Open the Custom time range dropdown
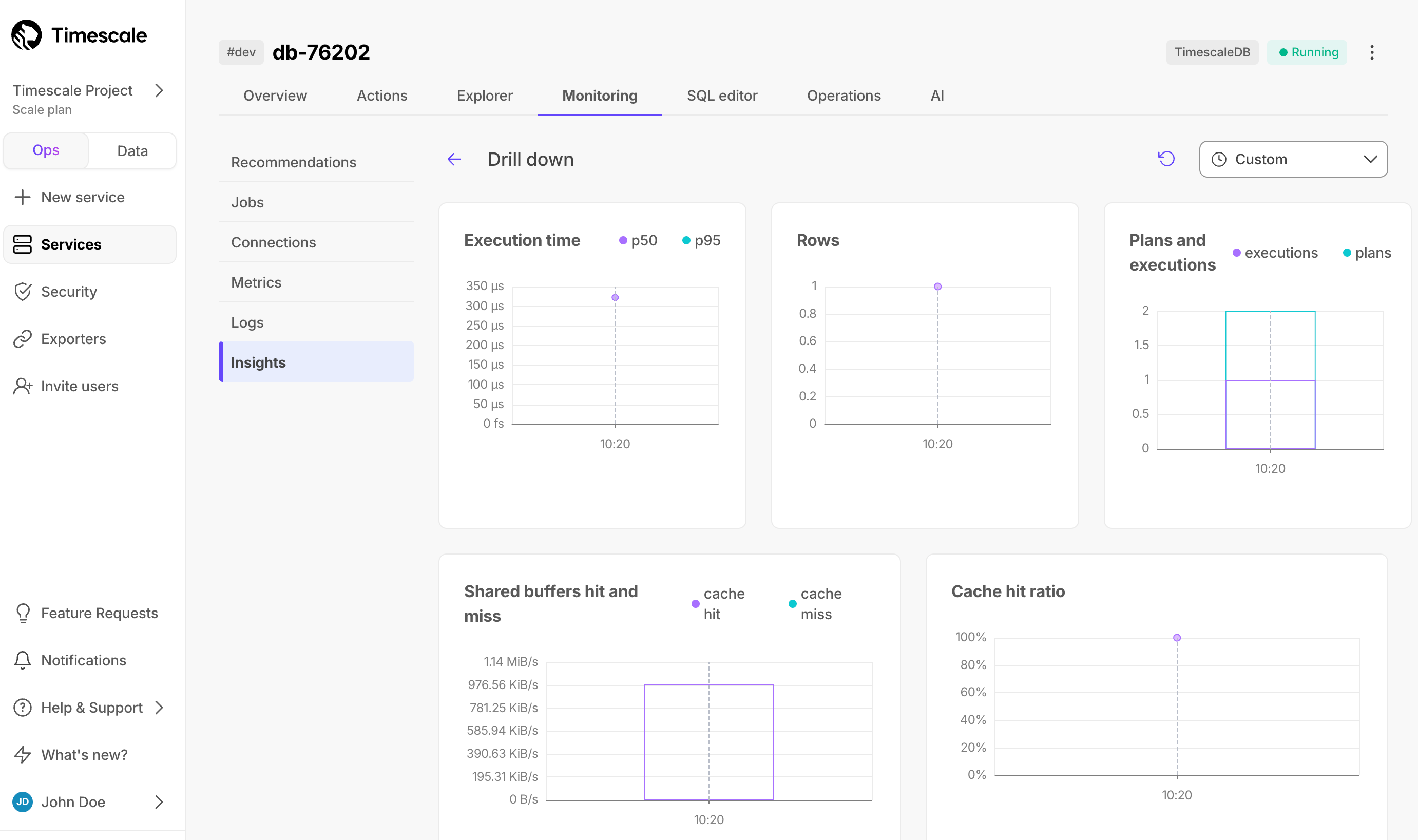This screenshot has height=840, width=1418. click(x=1293, y=160)
